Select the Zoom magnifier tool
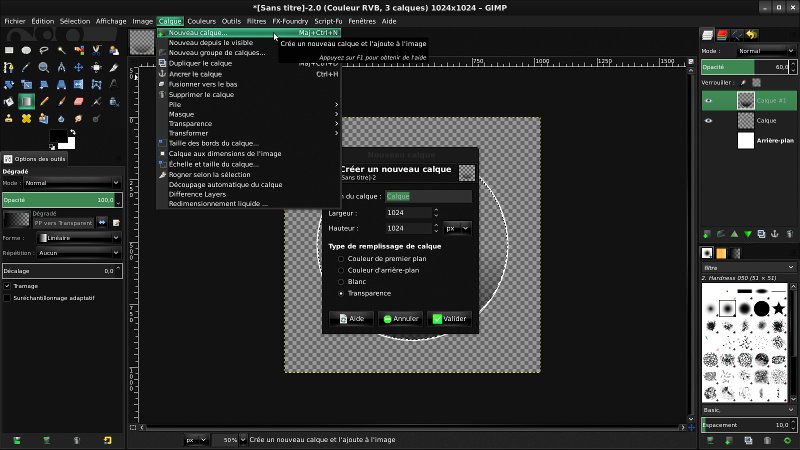 (x=44, y=67)
